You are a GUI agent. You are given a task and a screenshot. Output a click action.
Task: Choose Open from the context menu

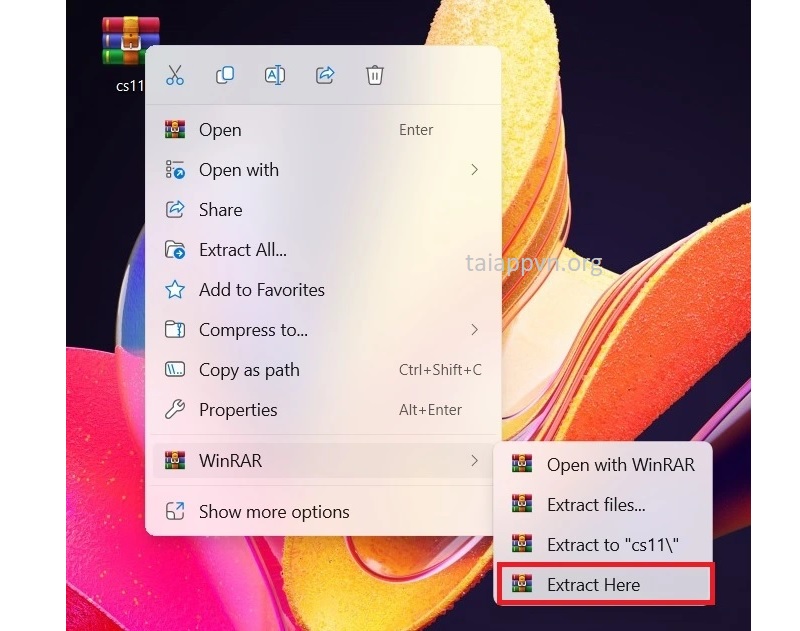pyautogui.click(x=220, y=130)
